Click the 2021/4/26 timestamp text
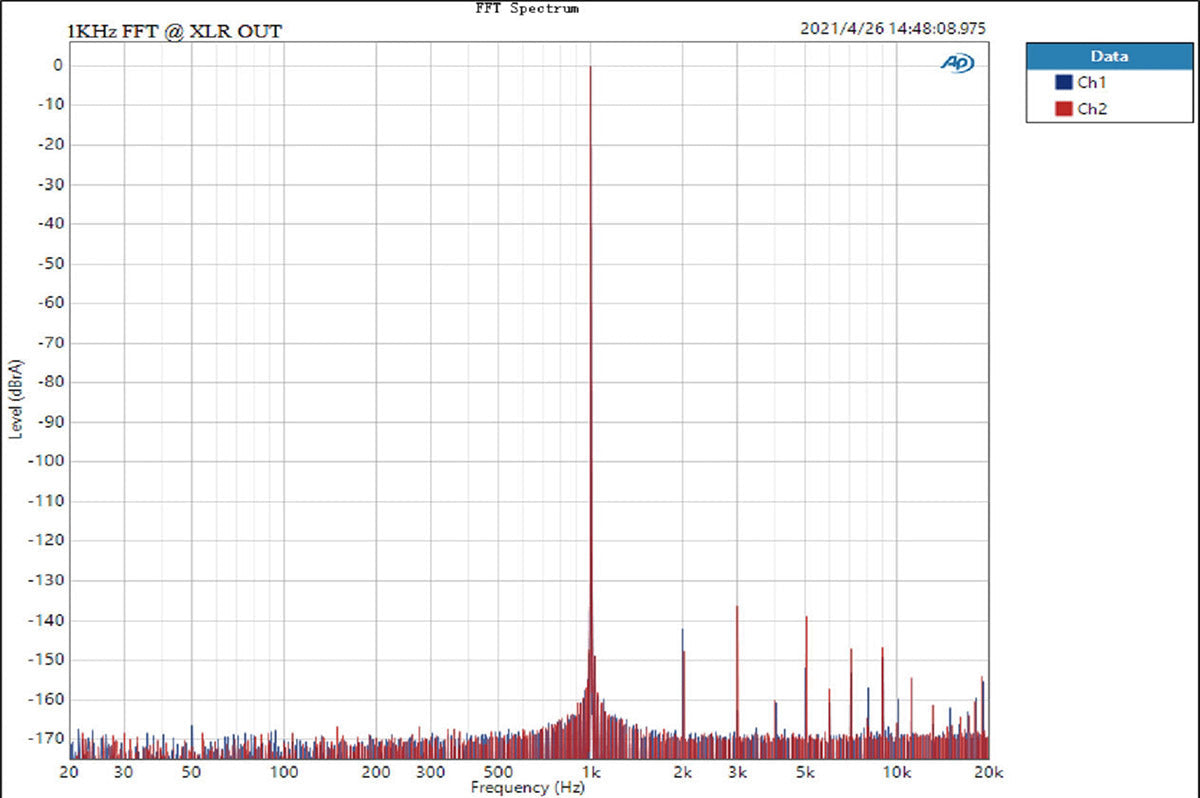The image size is (1200, 798). [893, 29]
